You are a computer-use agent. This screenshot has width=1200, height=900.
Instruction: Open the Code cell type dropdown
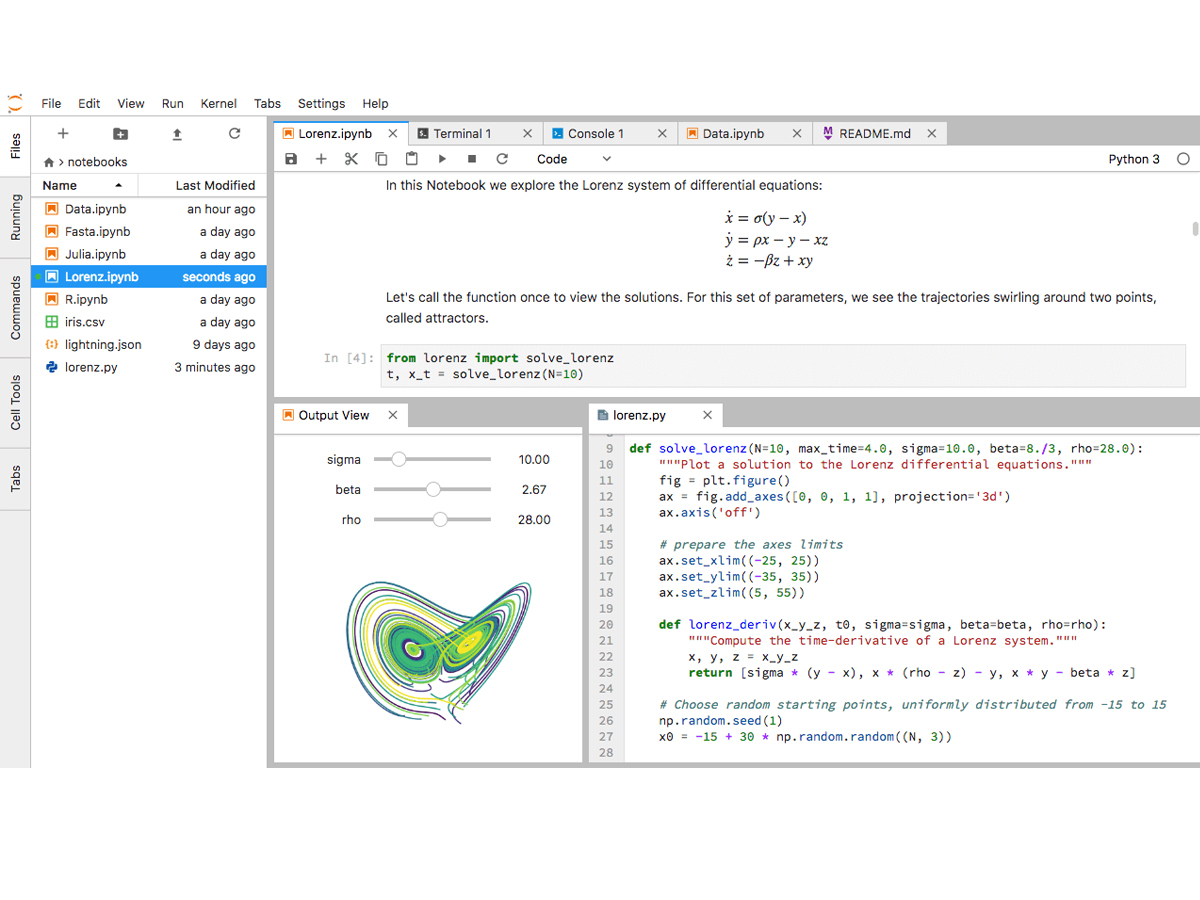coord(574,159)
